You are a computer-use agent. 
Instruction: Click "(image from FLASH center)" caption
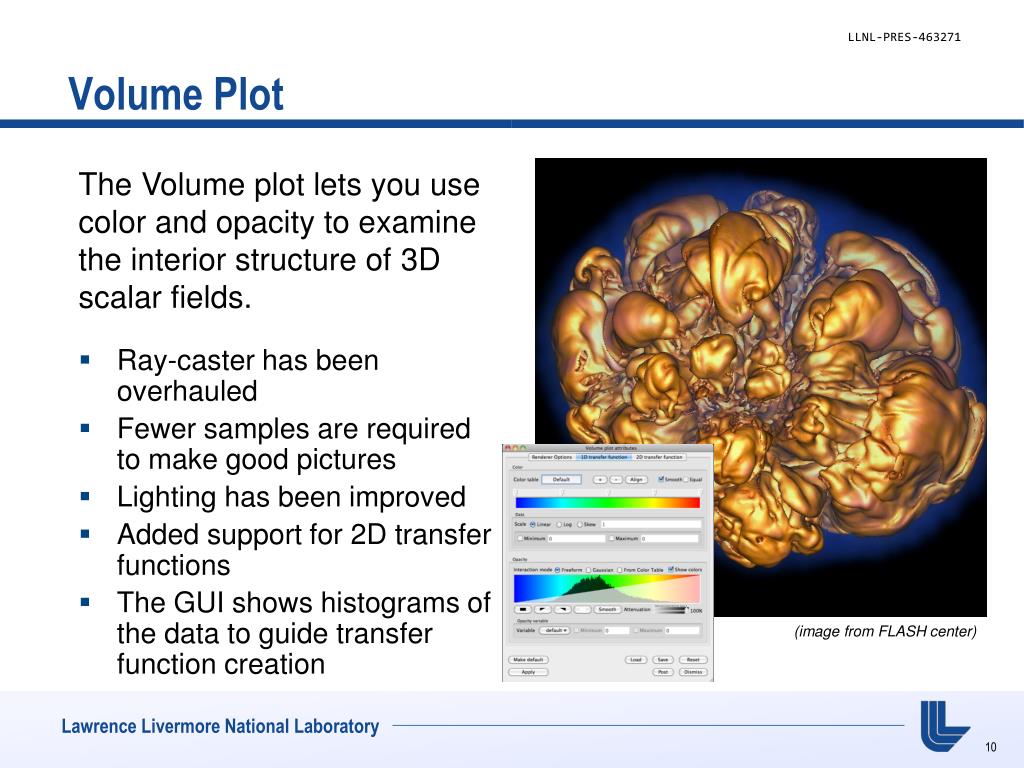pos(886,632)
